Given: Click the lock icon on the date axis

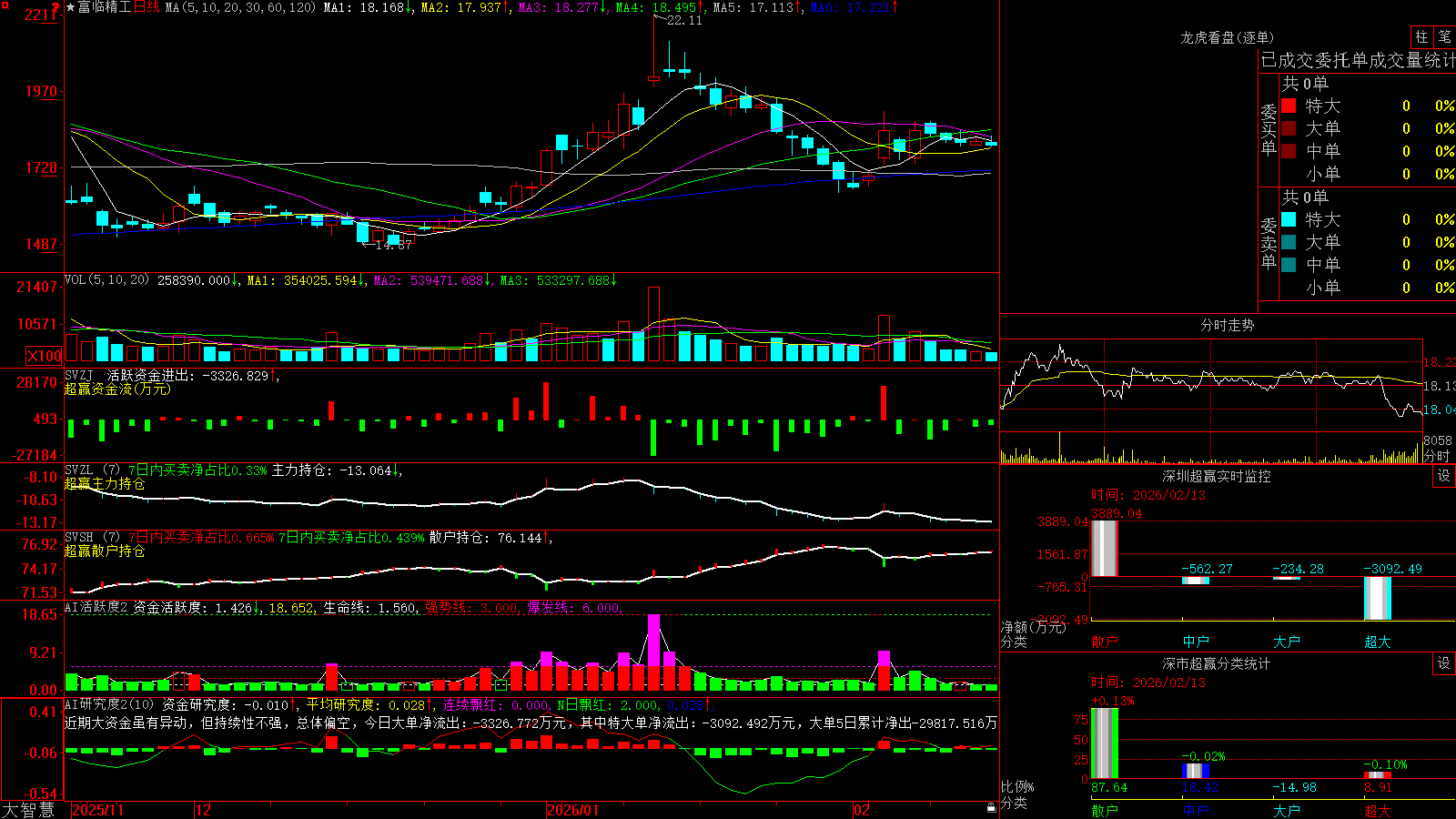Looking at the screenshot, I should point(991,808).
